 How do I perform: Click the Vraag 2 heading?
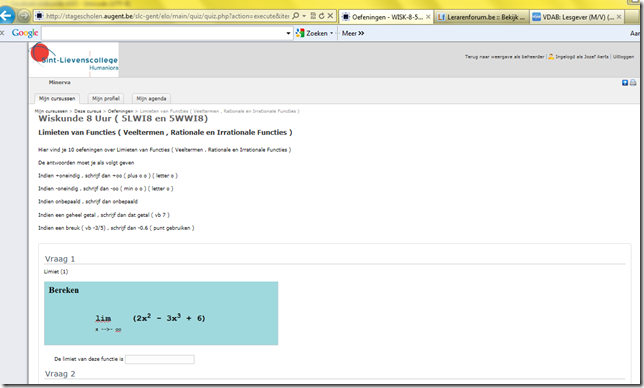coord(60,374)
